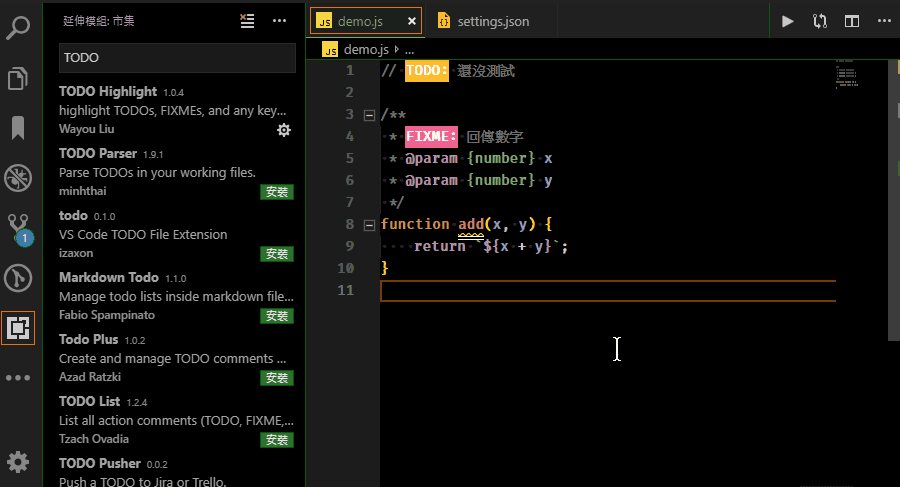The width and height of the screenshot is (900, 487).
Task: Open Markdown Todo extension entry
Action: 176,296
